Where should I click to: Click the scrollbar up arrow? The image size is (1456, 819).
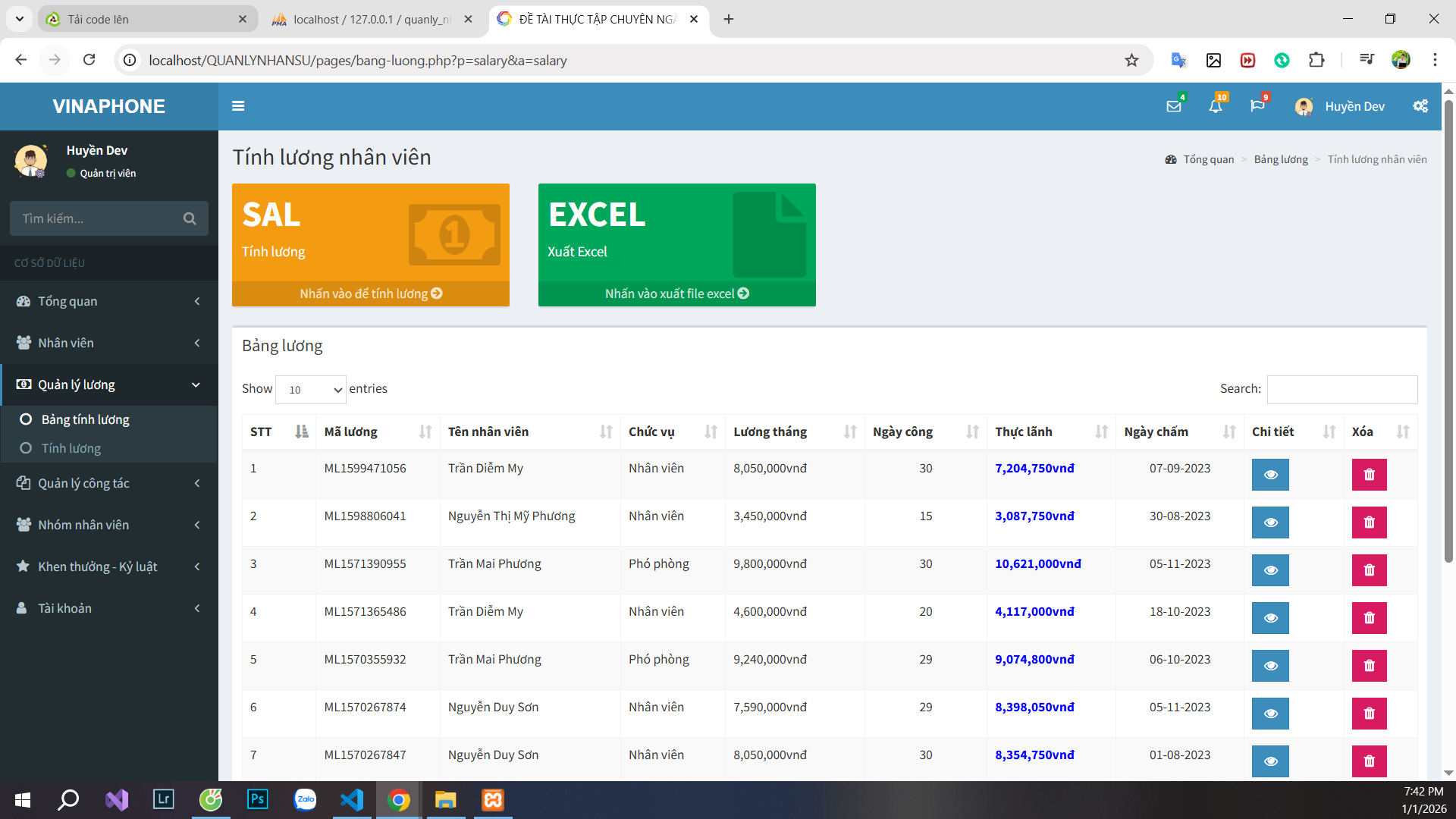[x=1448, y=90]
